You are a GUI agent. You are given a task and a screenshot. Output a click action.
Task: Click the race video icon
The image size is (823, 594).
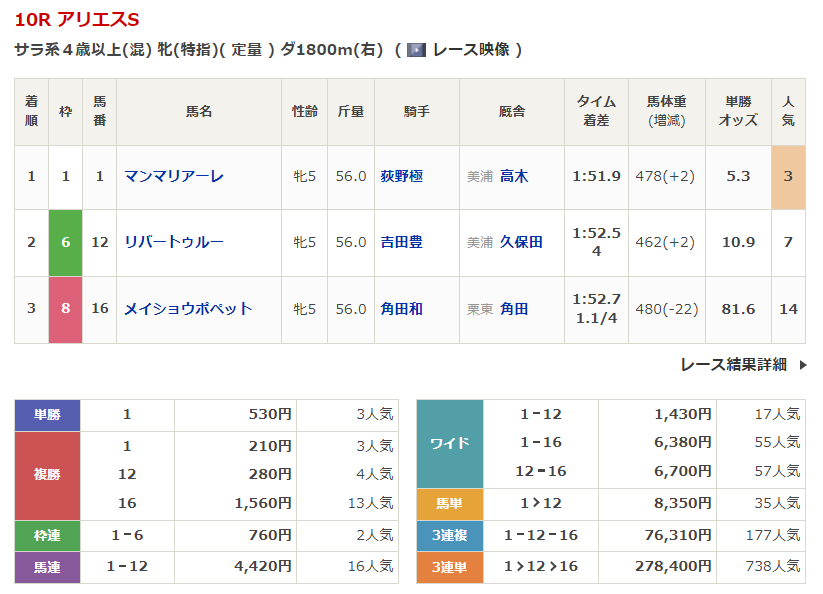416,50
